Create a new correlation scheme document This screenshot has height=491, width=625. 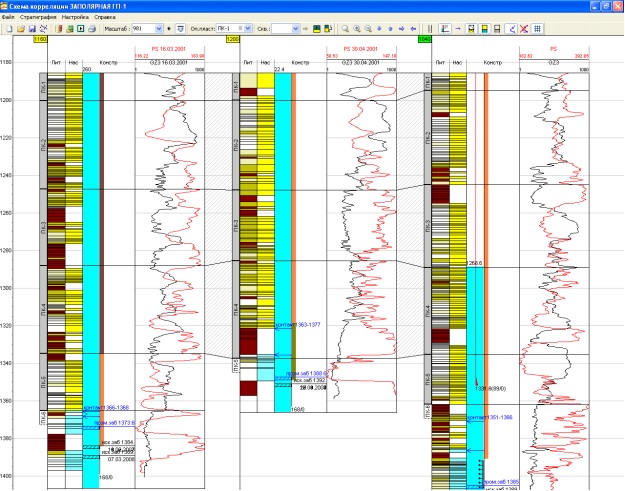pos(10,29)
